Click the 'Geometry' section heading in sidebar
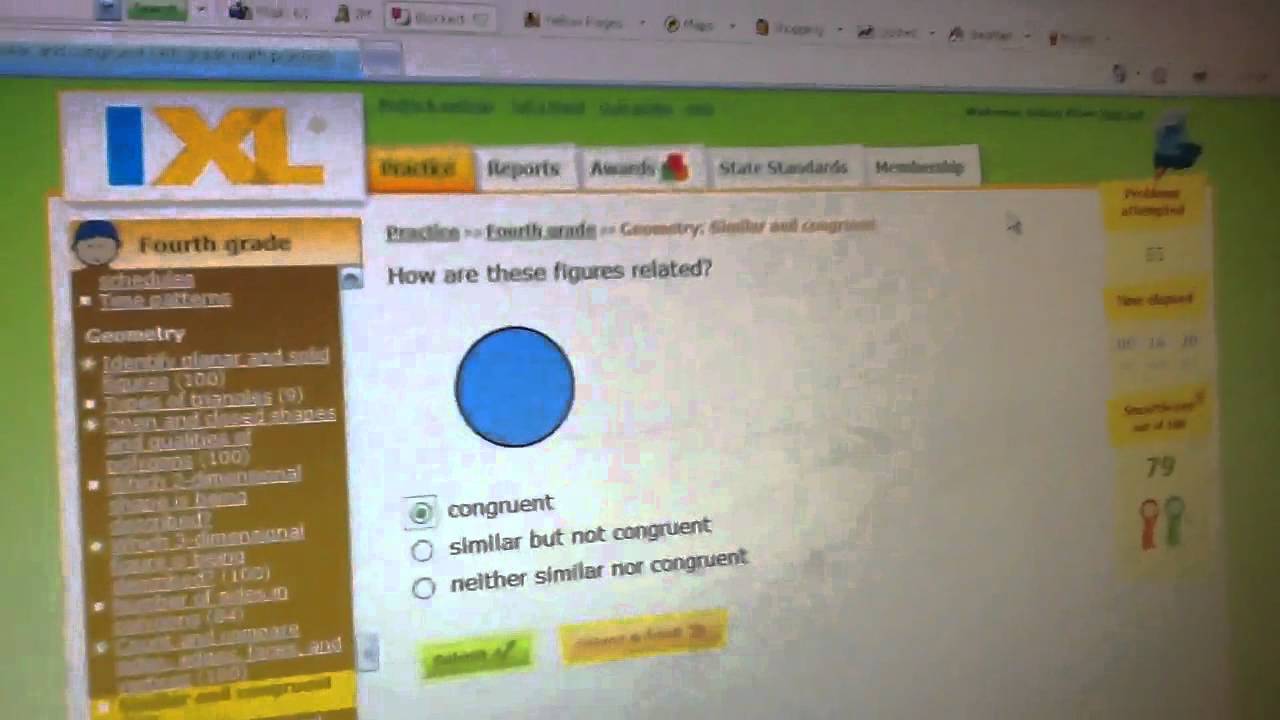The image size is (1280, 720). coord(135,334)
